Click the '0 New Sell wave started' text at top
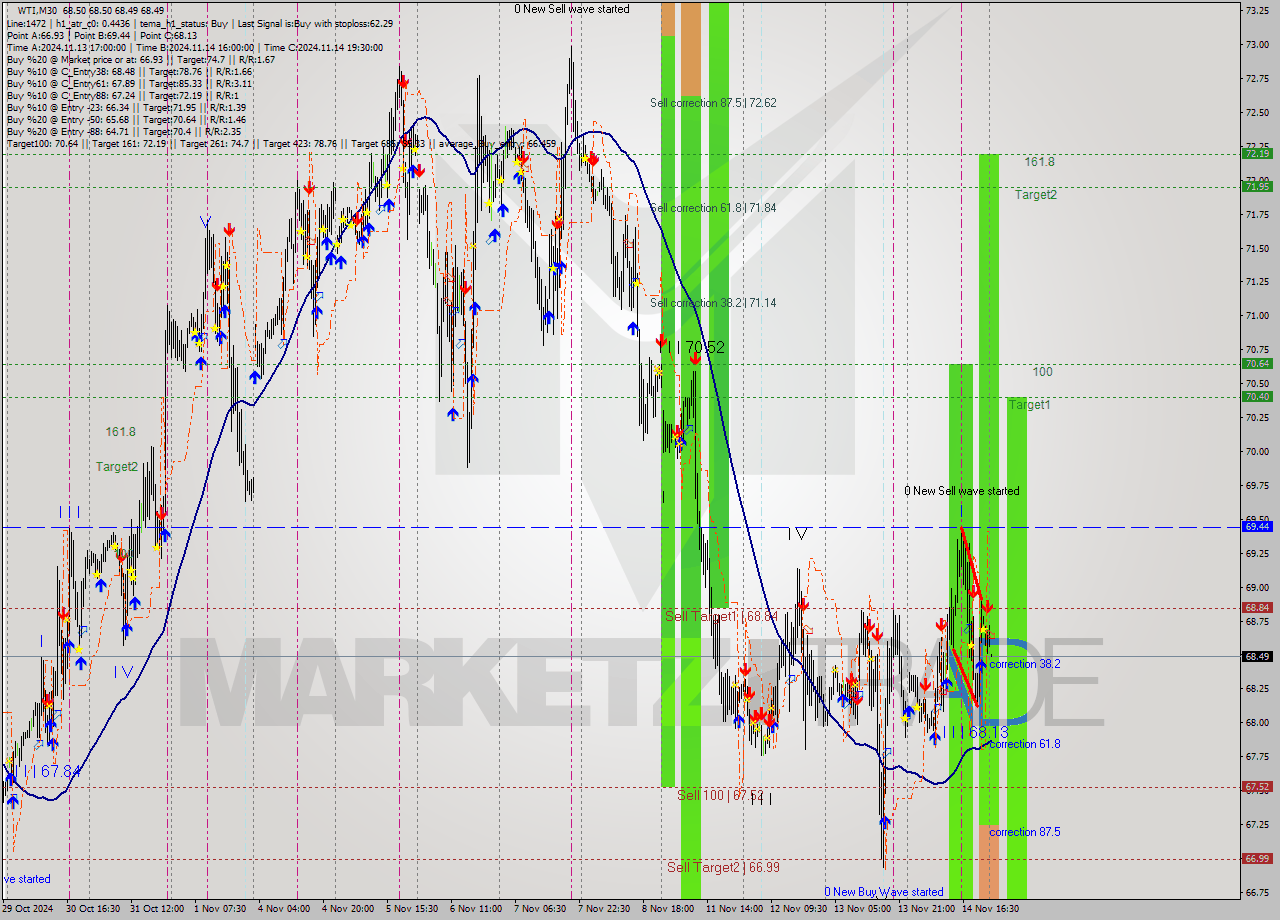 pyautogui.click(x=572, y=9)
